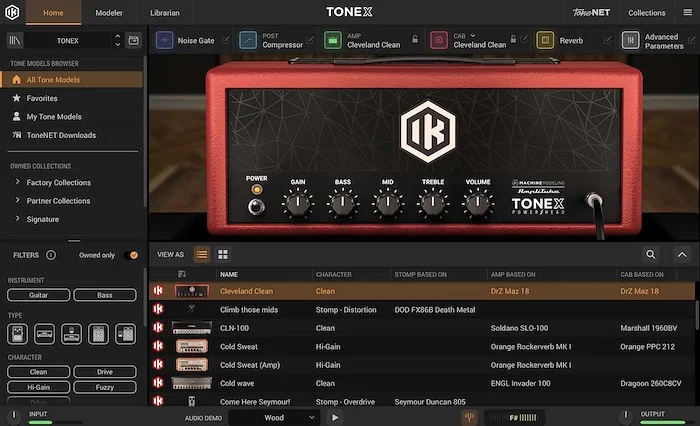Click the filters info icon
The width and height of the screenshot is (700, 426).
pyautogui.click(x=51, y=255)
